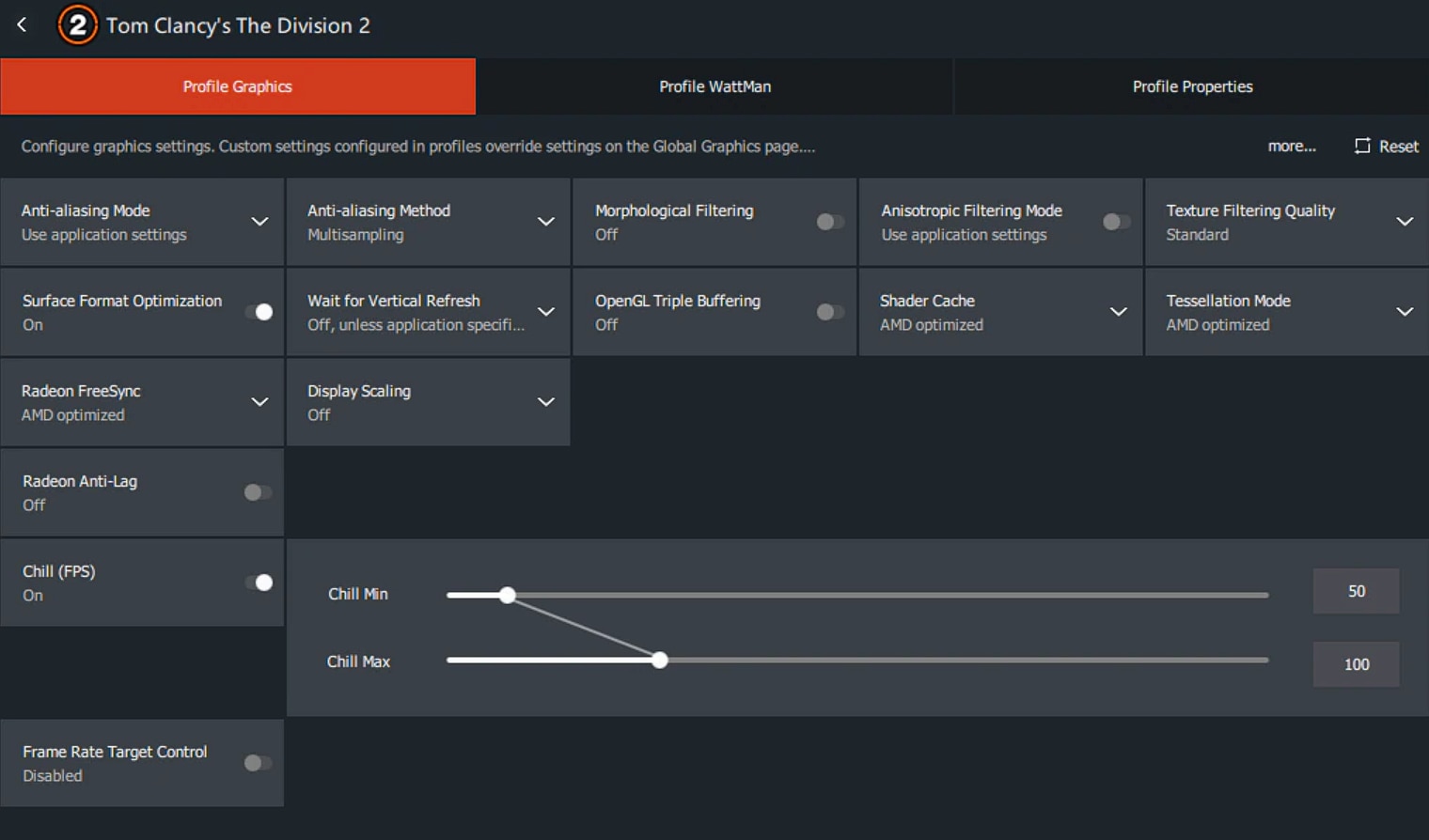Go back using the back arrow
The image size is (1429, 840).
[22, 25]
